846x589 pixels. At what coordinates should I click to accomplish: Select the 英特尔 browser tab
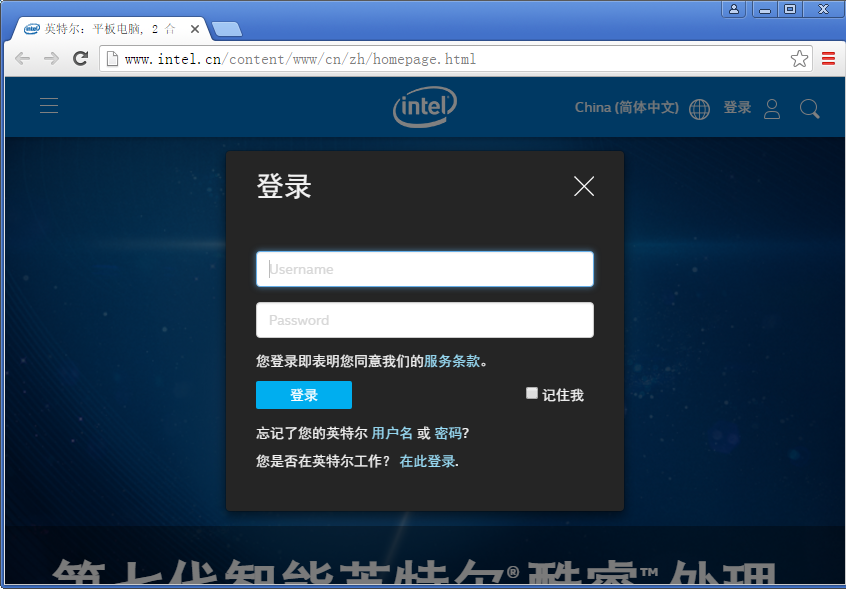point(109,29)
